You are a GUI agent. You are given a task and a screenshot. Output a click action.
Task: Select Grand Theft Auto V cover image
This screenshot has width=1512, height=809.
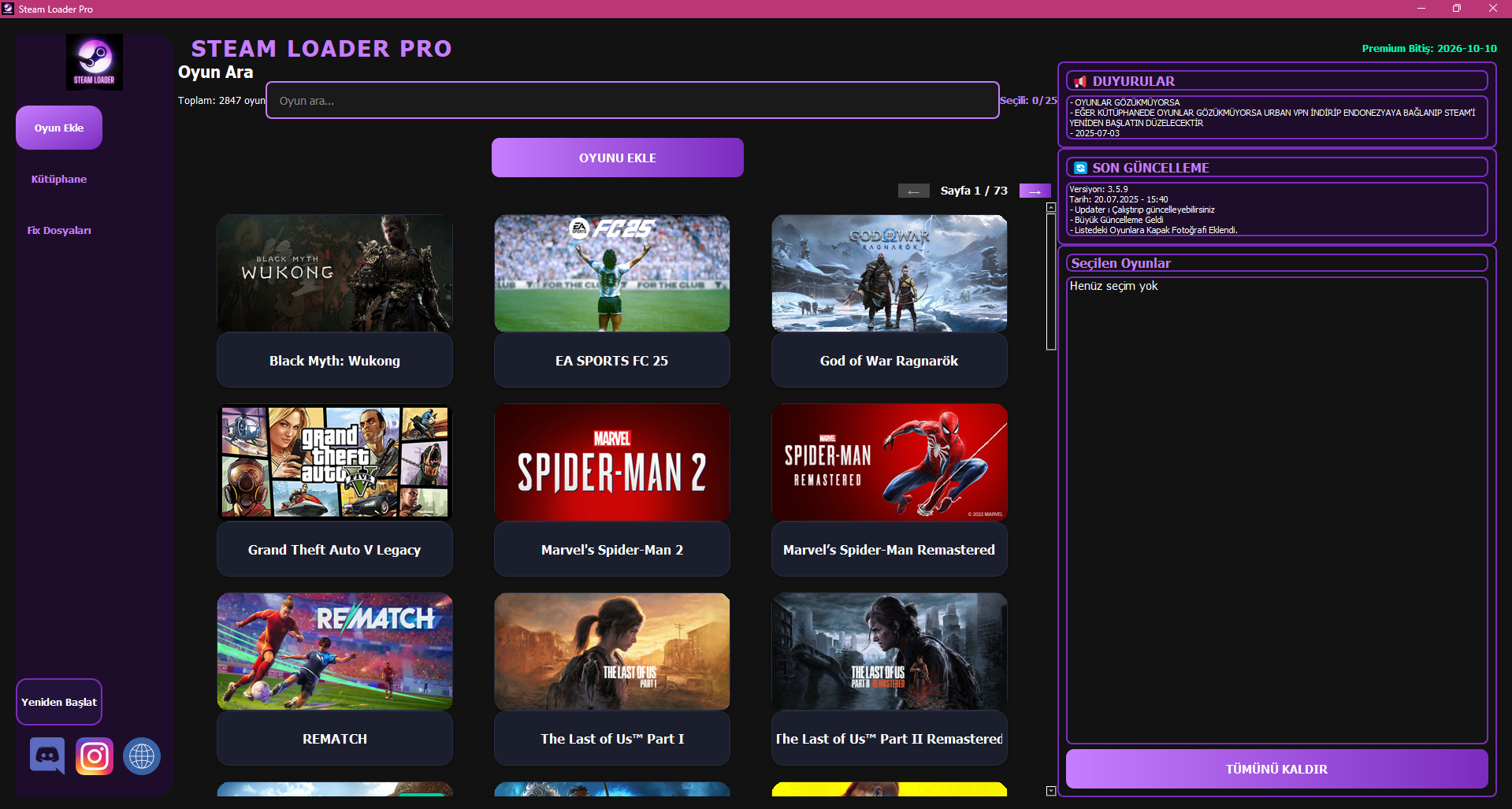(335, 462)
